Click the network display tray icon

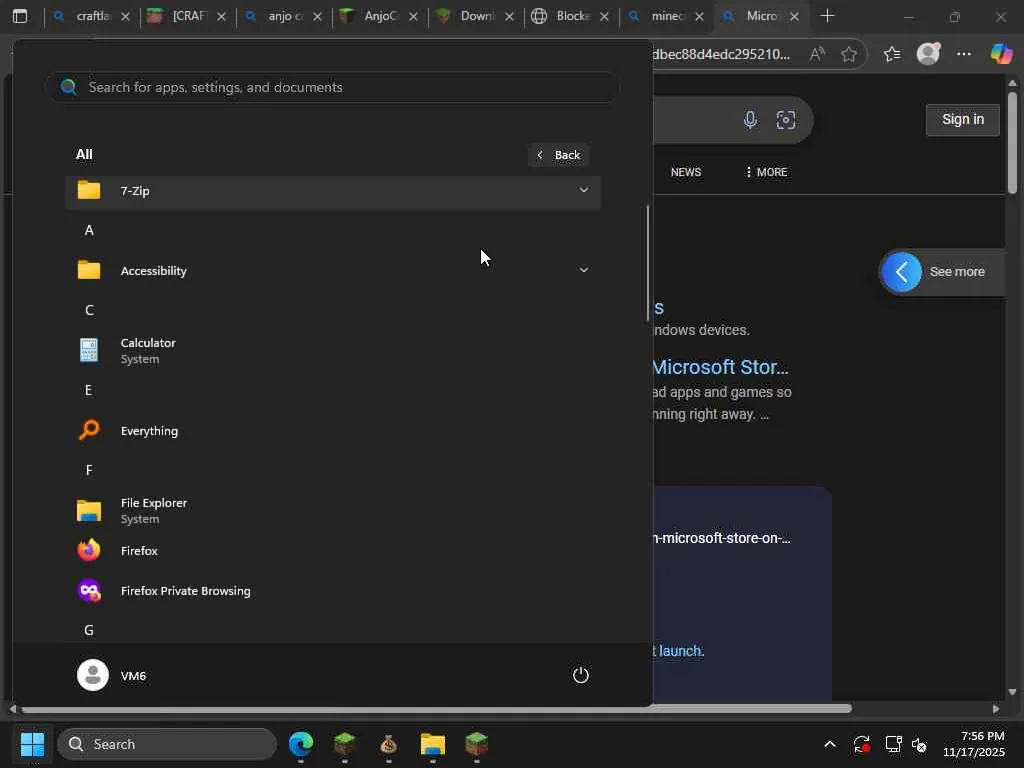pyautogui.click(x=892, y=744)
